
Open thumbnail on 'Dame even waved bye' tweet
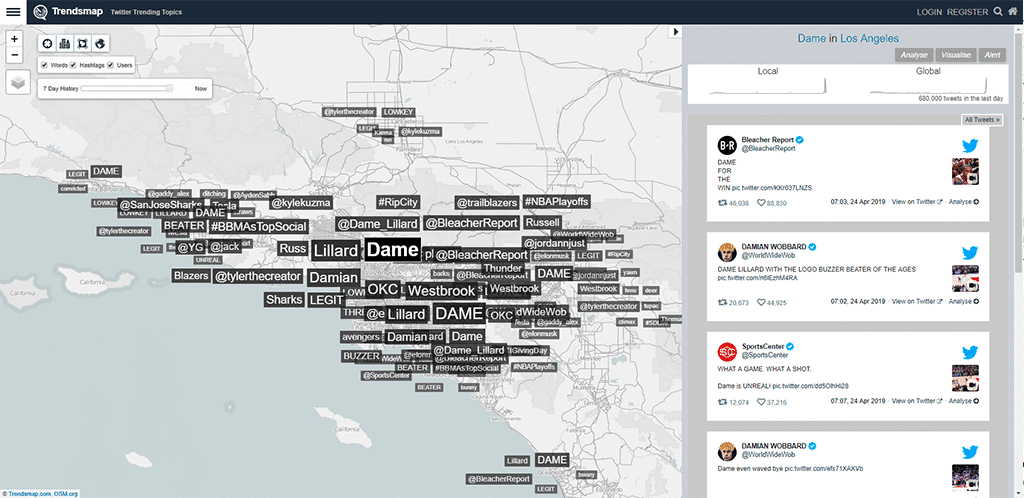pyautogui.click(x=965, y=477)
